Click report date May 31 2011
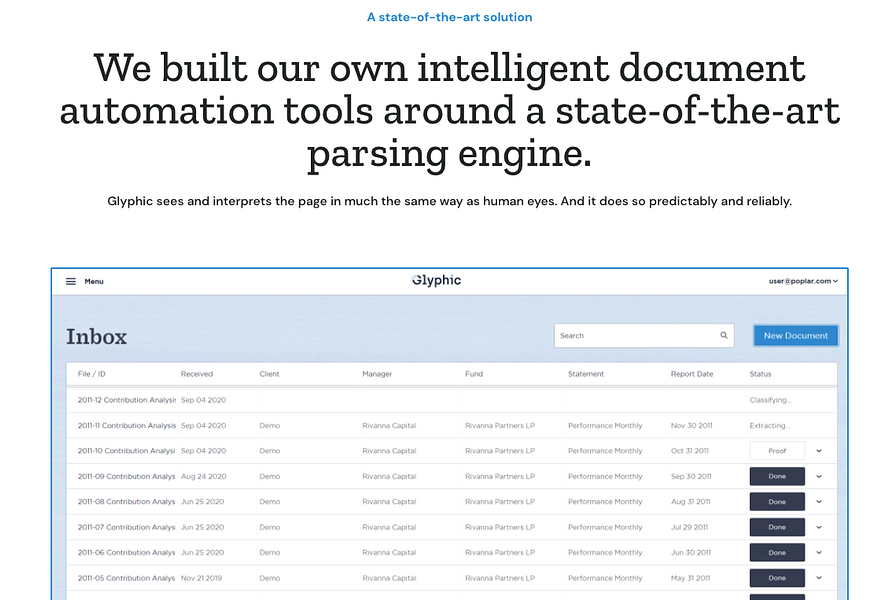Viewport: 893px width, 600px height. [690, 578]
